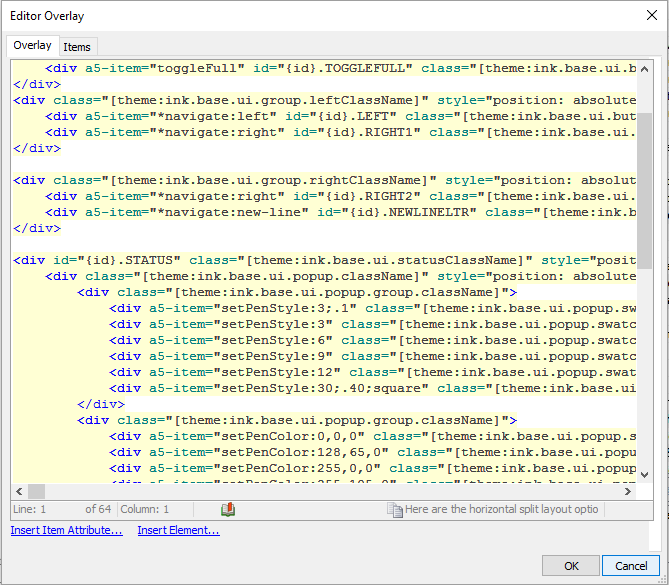Click the vertical scrollbar up arrow
The width and height of the screenshot is (669, 585).
click(x=645, y=69)
